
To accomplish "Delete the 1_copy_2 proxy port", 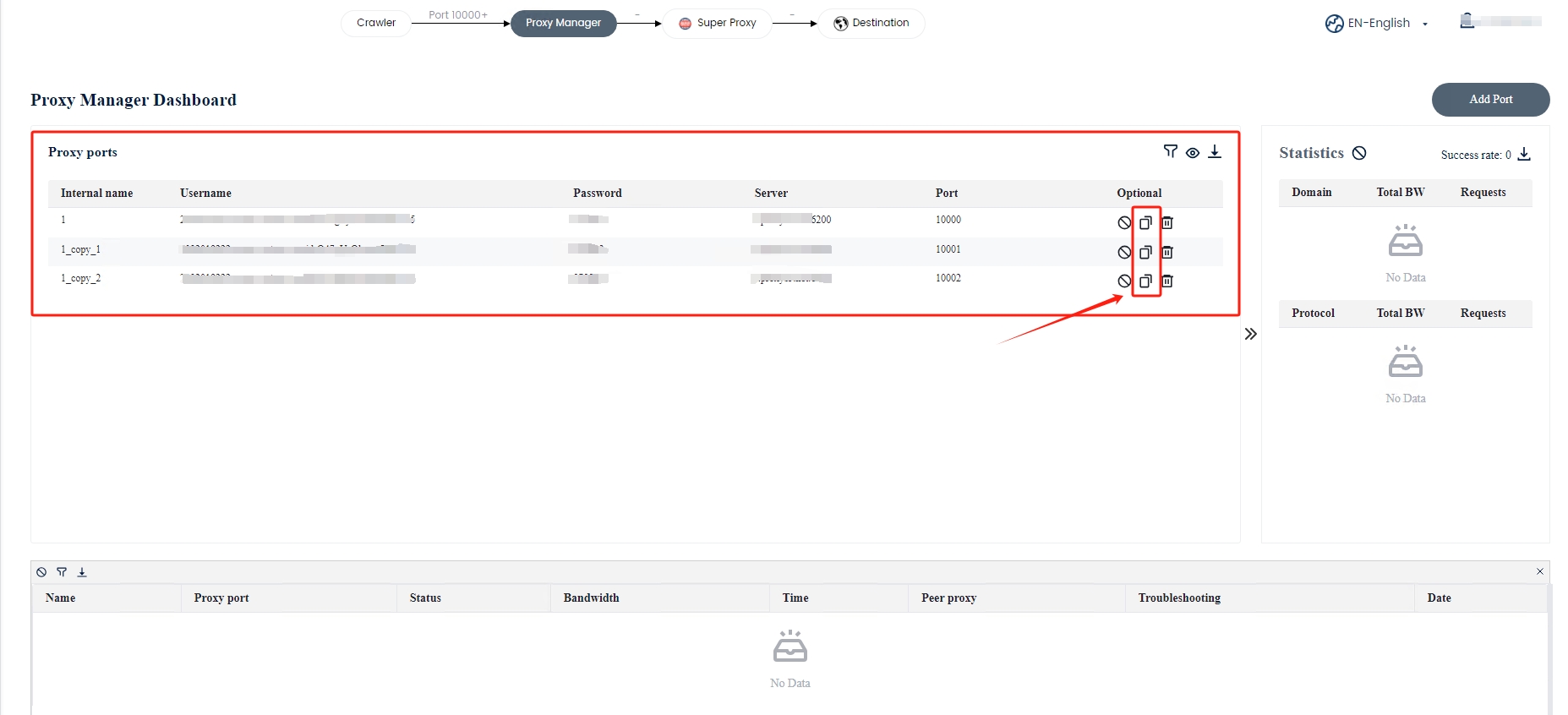I will (x=1167, y=281).
